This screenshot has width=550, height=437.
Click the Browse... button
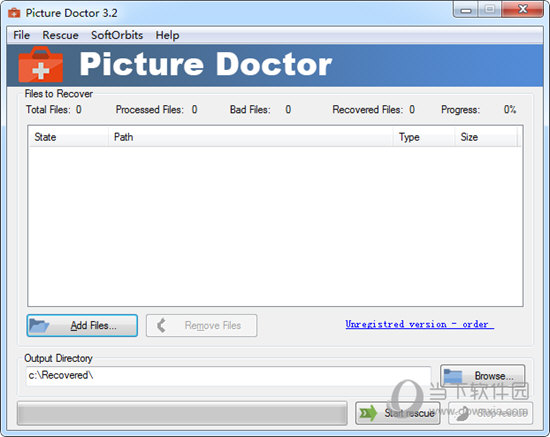click(483, 376)
